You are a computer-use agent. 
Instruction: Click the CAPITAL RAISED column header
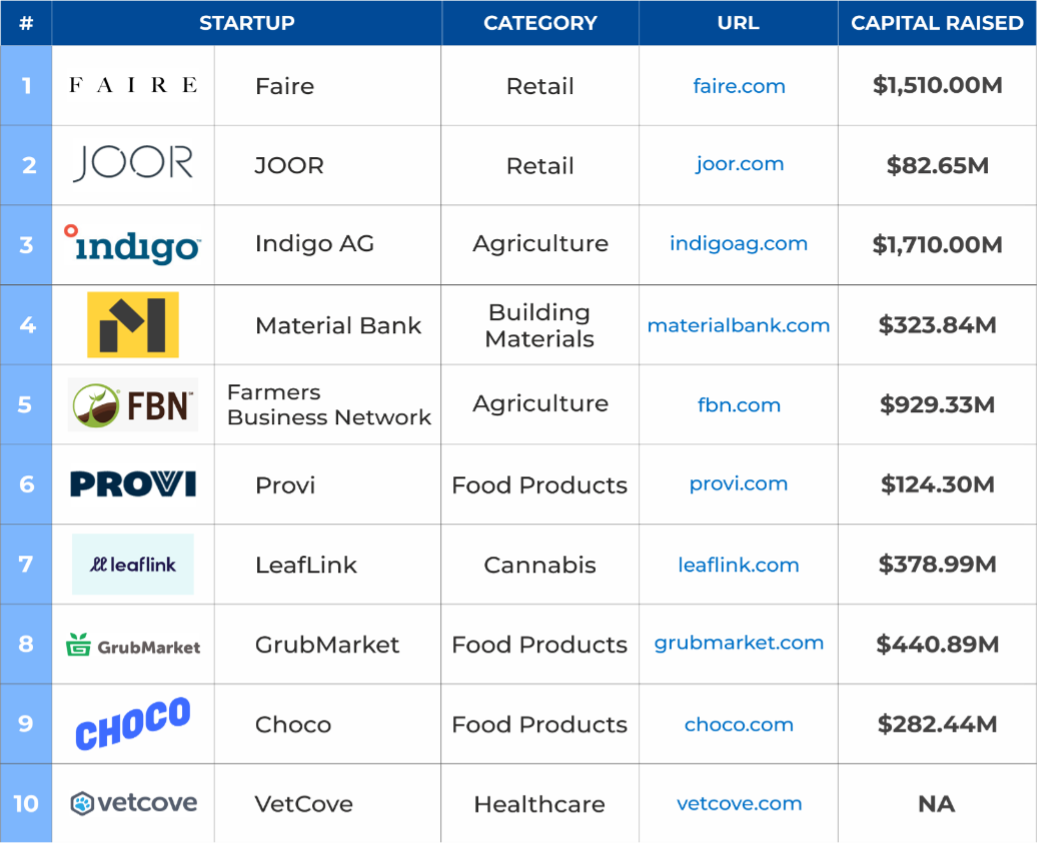coord(937,23)
